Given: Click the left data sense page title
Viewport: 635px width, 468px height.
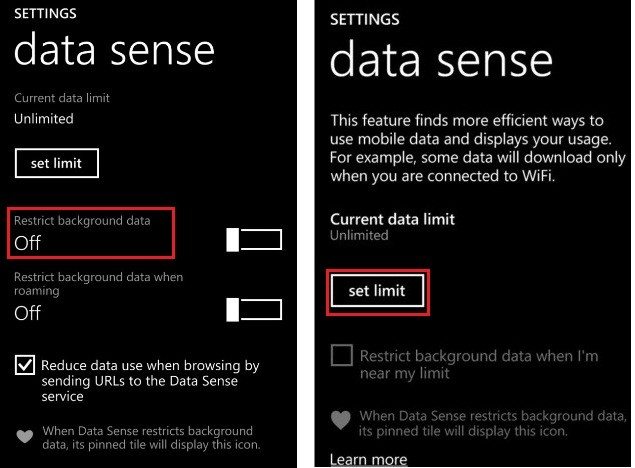Looking at the screenshot, I should [x=114, y=49].
